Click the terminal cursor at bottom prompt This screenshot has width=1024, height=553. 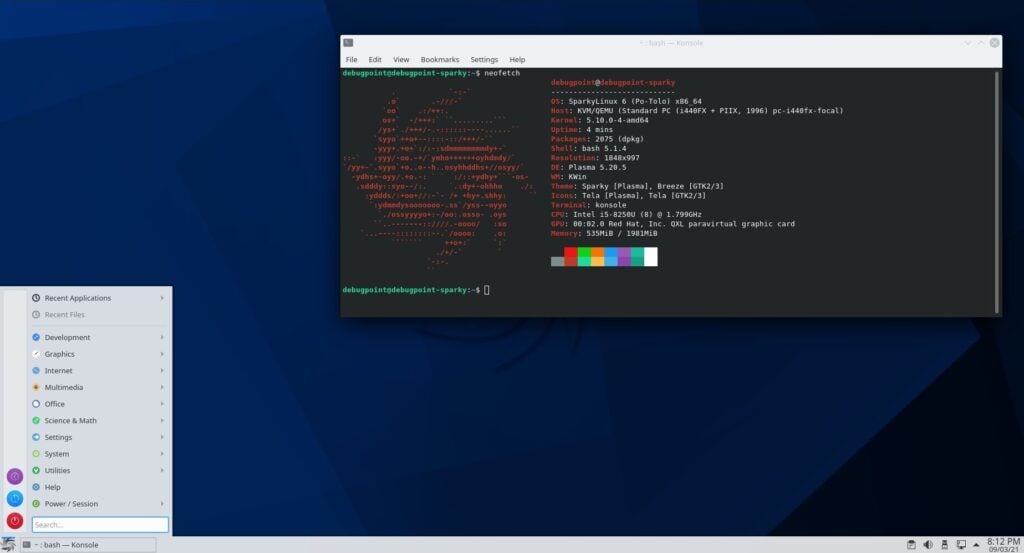[487, 290]
